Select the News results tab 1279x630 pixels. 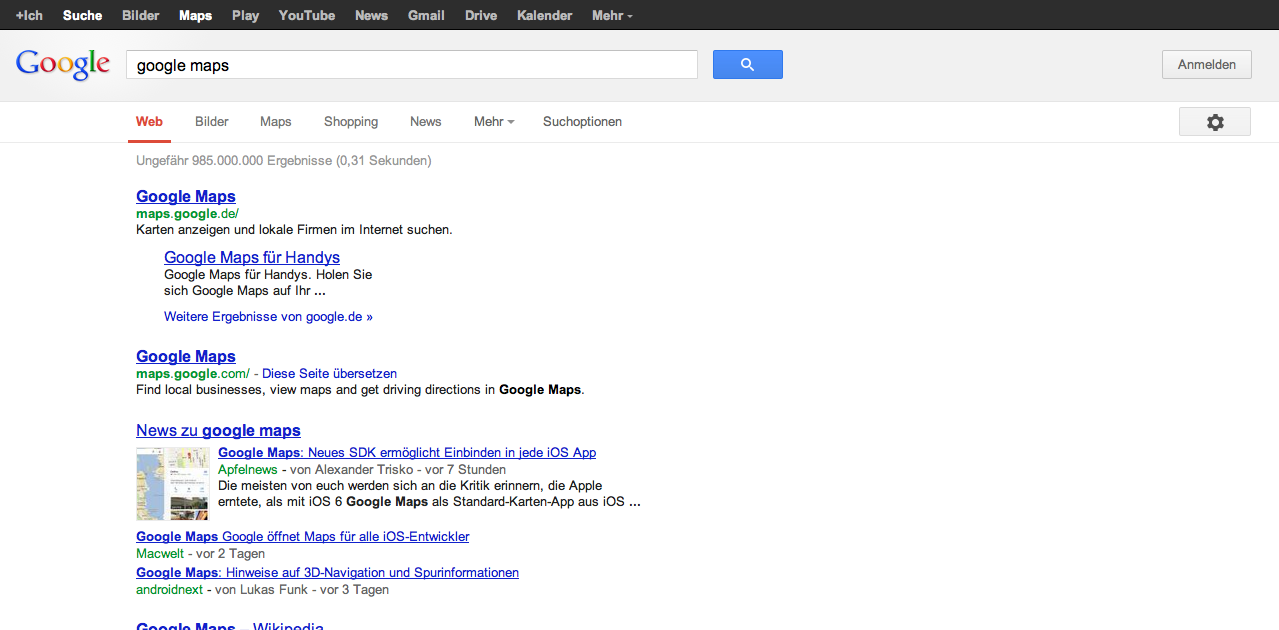pyautogui.click(x=425, y=122)
